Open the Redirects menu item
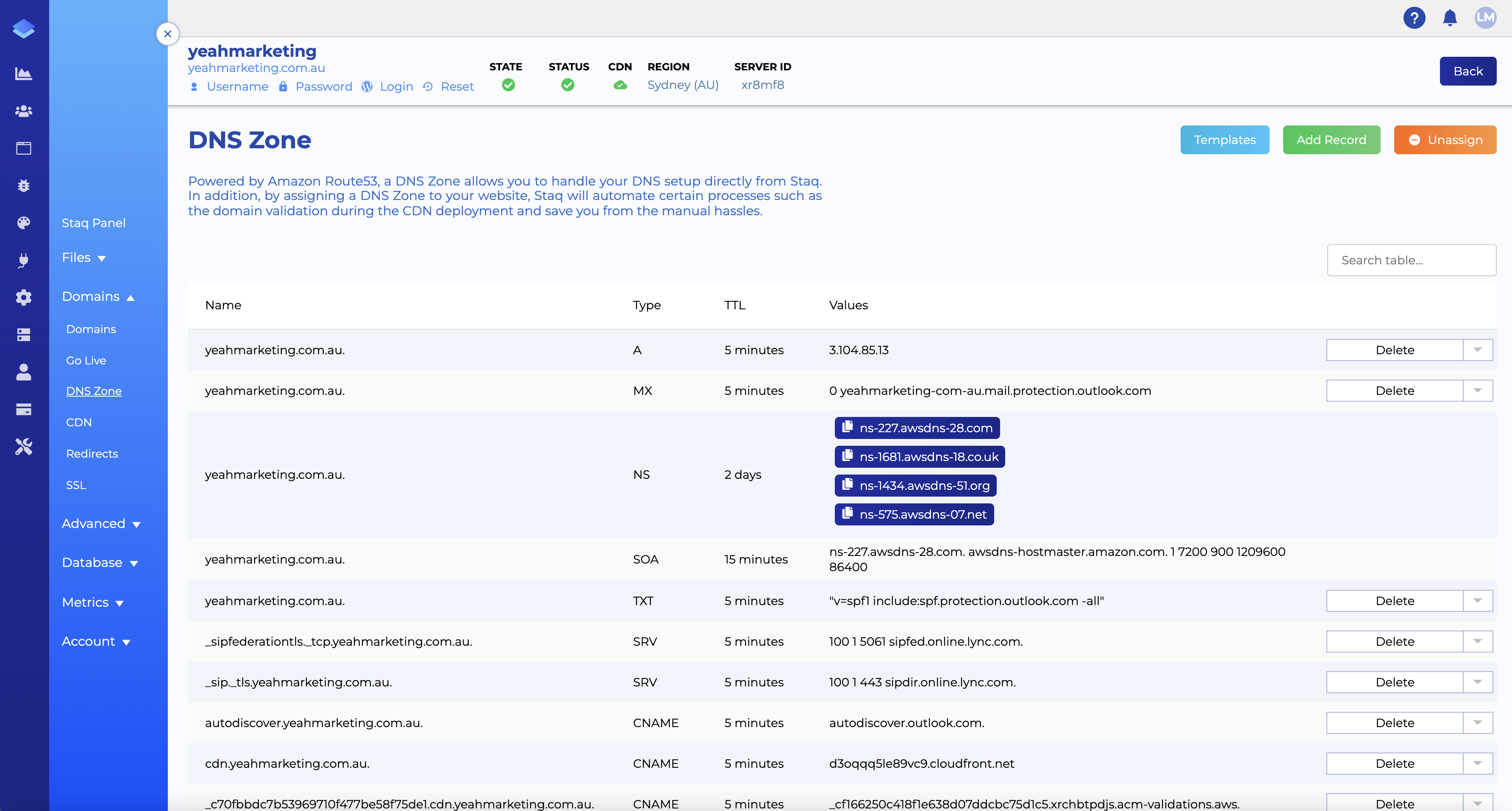The width and height of the screenshot is (1512, 811). click(x=92, y=454)
